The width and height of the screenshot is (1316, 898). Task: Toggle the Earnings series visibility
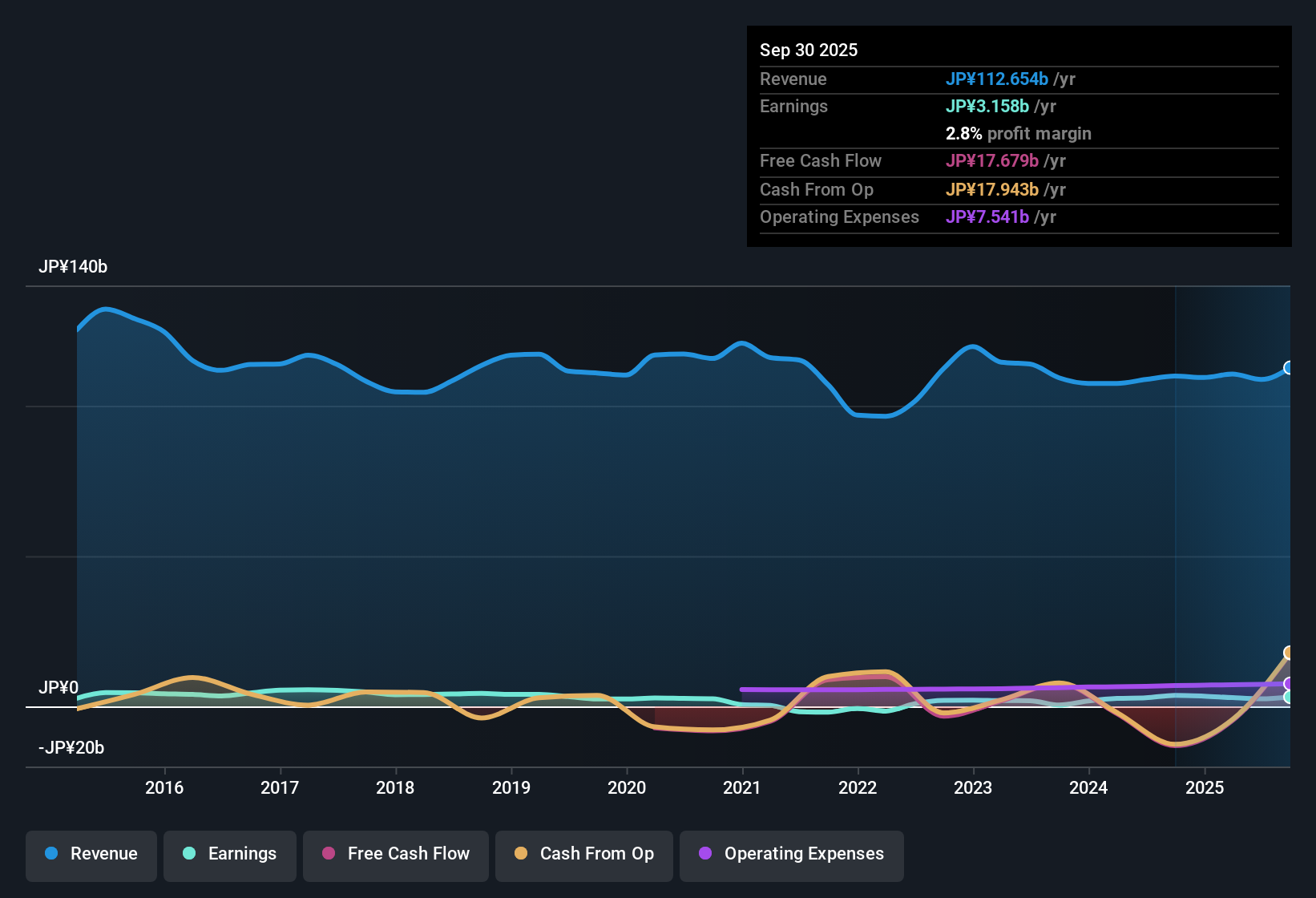(229, 854)
